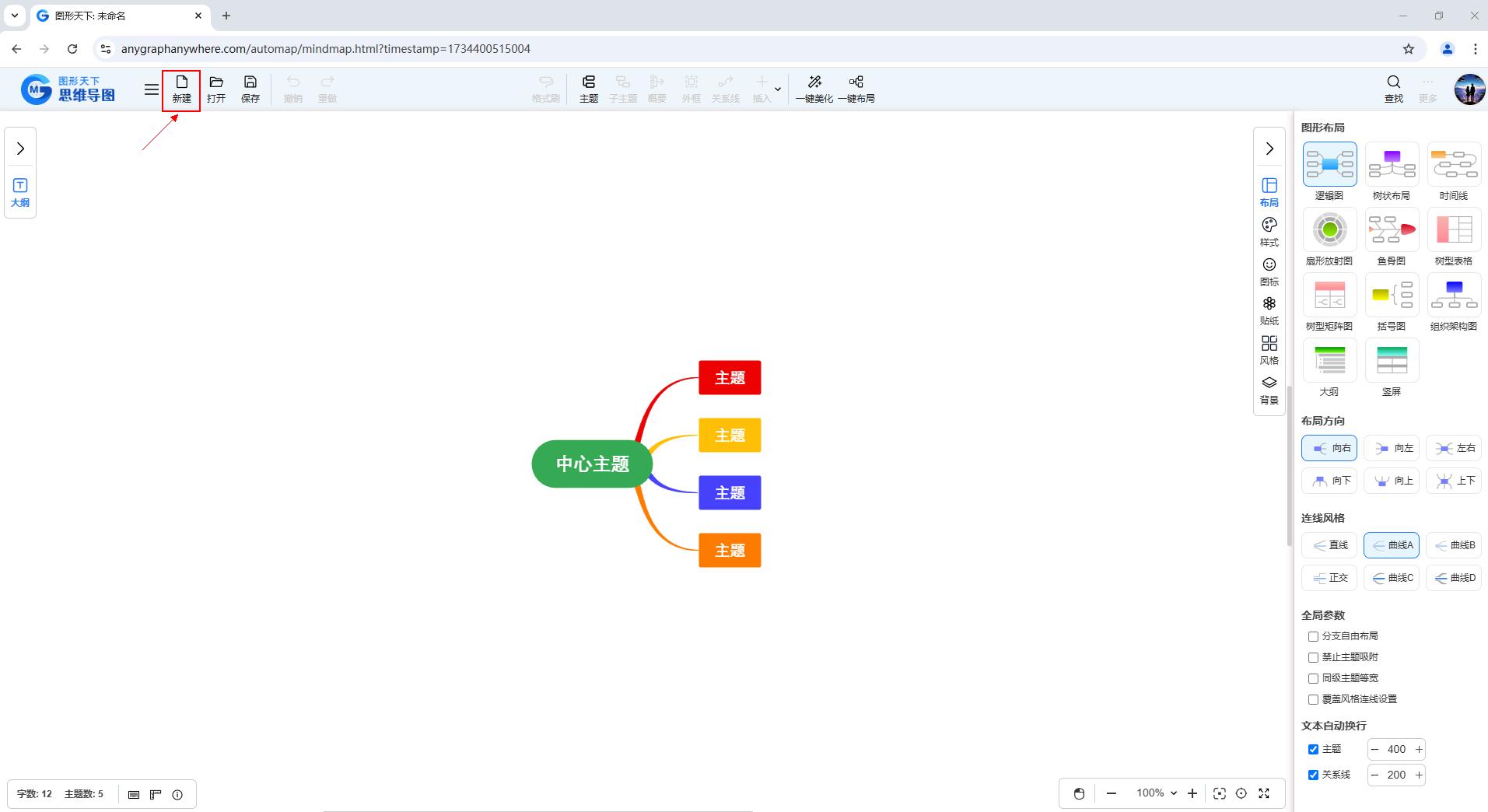
Task: Choose the 鱼骨图 fishbone layout thumbnail
Action: 1392,230
